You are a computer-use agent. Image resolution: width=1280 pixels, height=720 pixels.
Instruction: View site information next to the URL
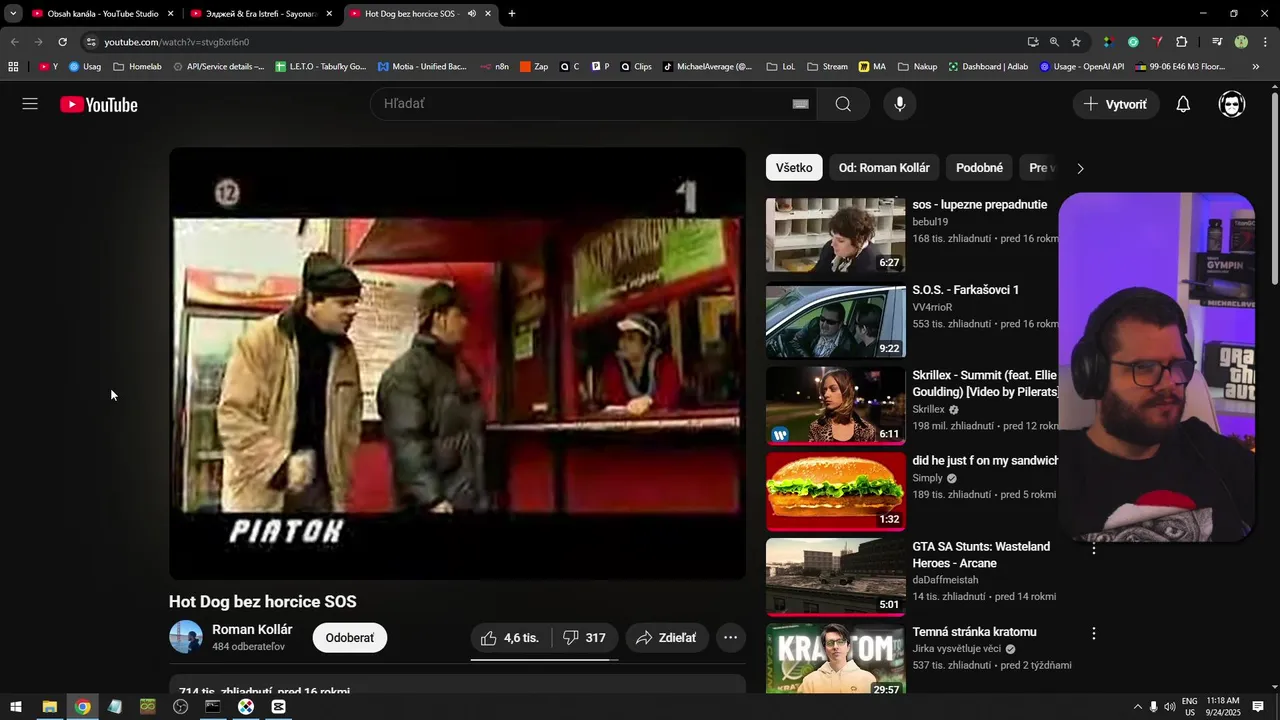tap(91, 42)
